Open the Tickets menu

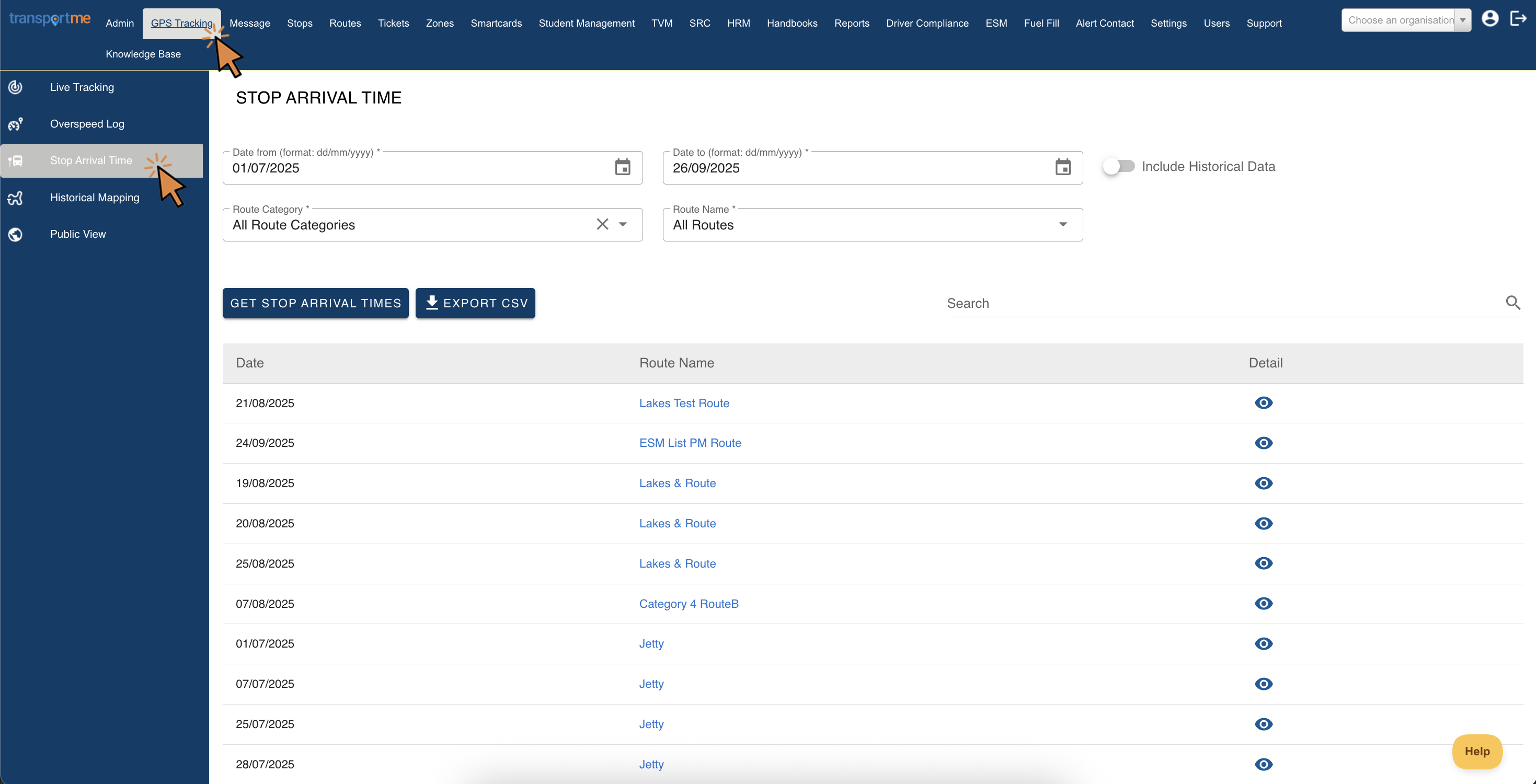(x=394, y=23)
